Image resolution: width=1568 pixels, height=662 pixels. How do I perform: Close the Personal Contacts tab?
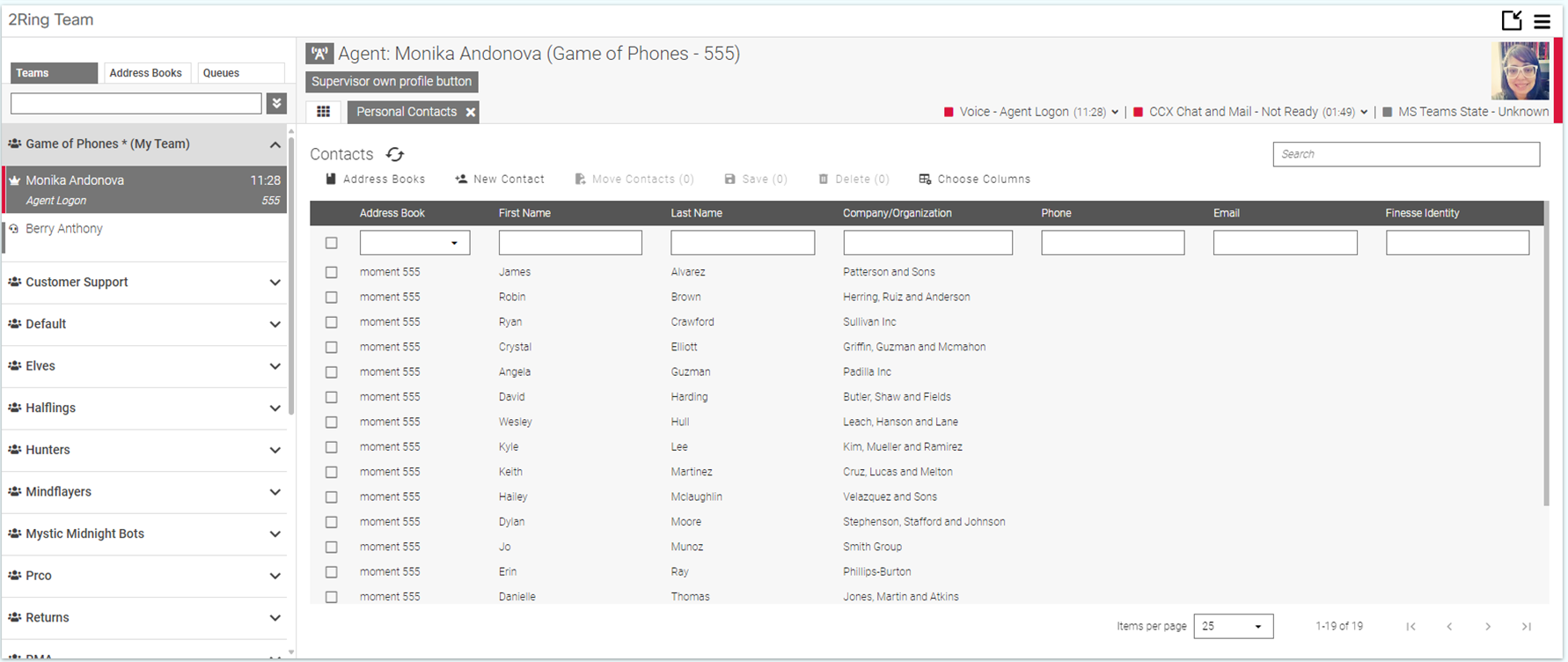(471, 112)
